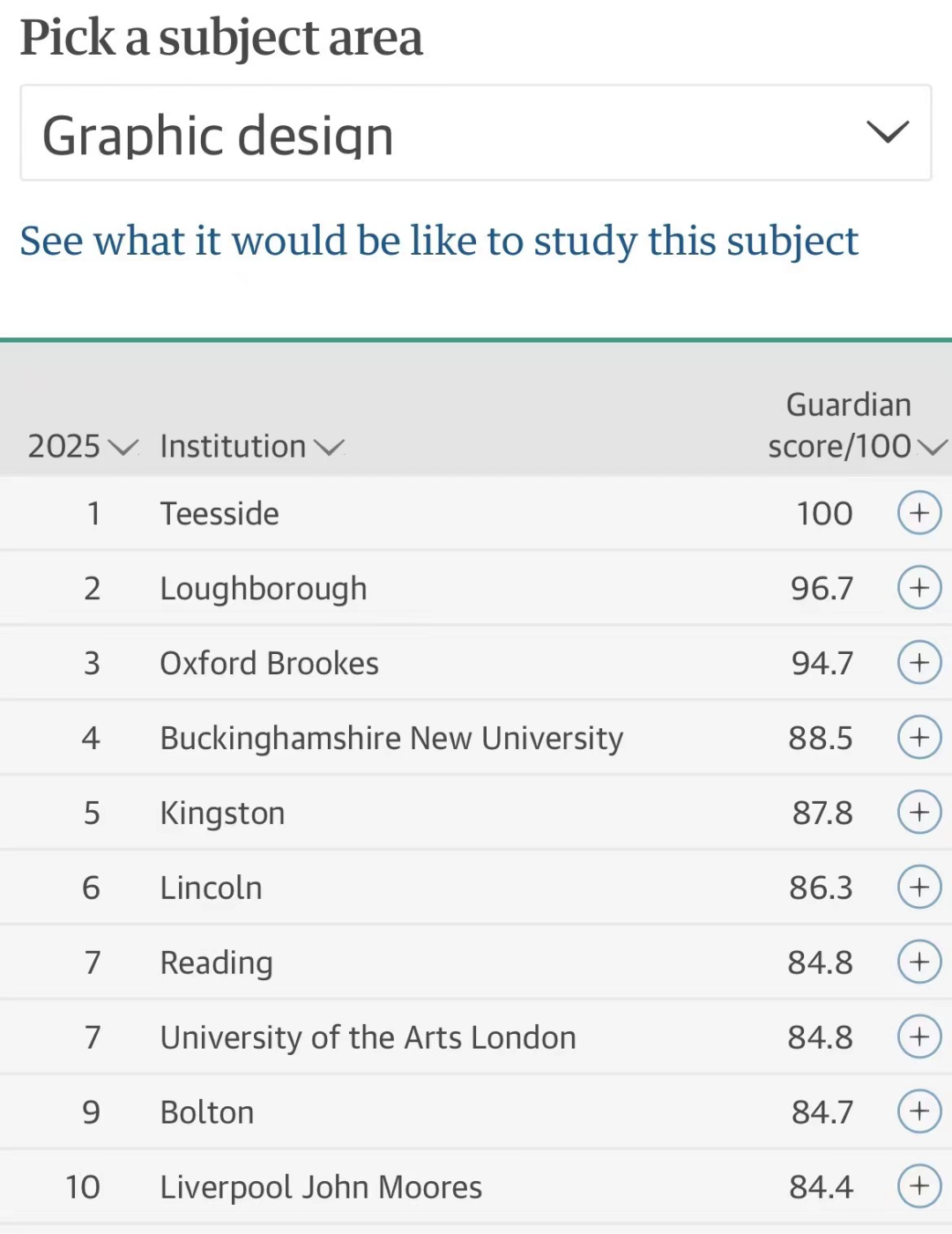Show Bolton details via plus icon

point(919,1111)
